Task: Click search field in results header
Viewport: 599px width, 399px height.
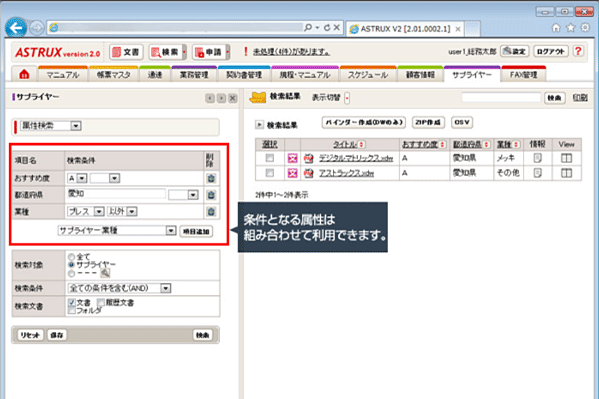Action: [501, 97]
